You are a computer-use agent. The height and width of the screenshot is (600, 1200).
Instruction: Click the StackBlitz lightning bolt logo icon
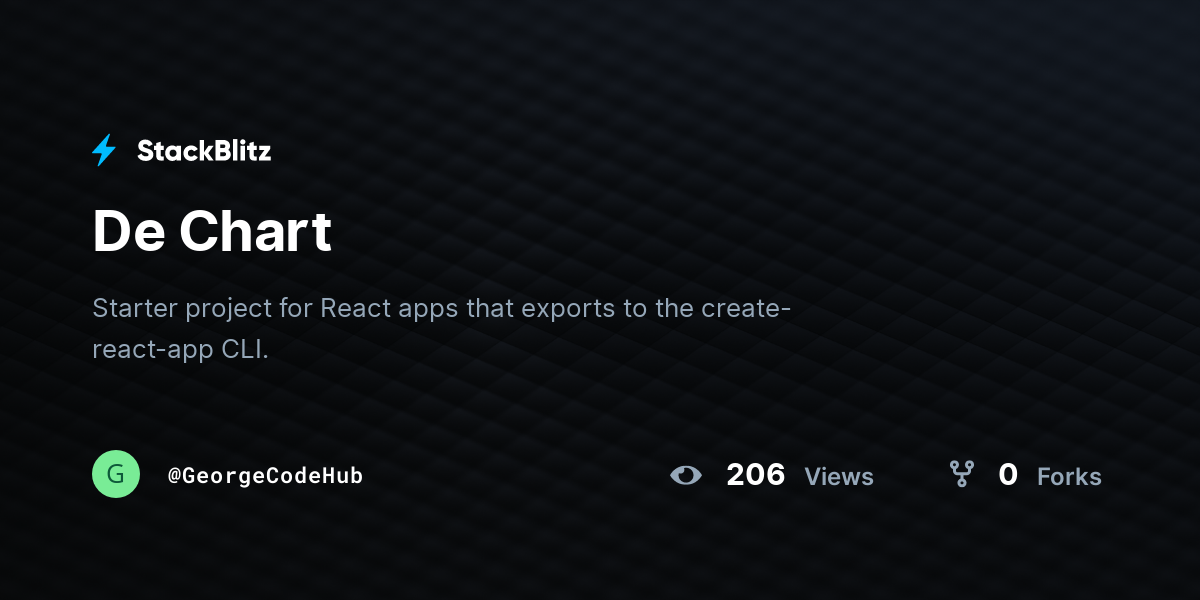(104, 150)
